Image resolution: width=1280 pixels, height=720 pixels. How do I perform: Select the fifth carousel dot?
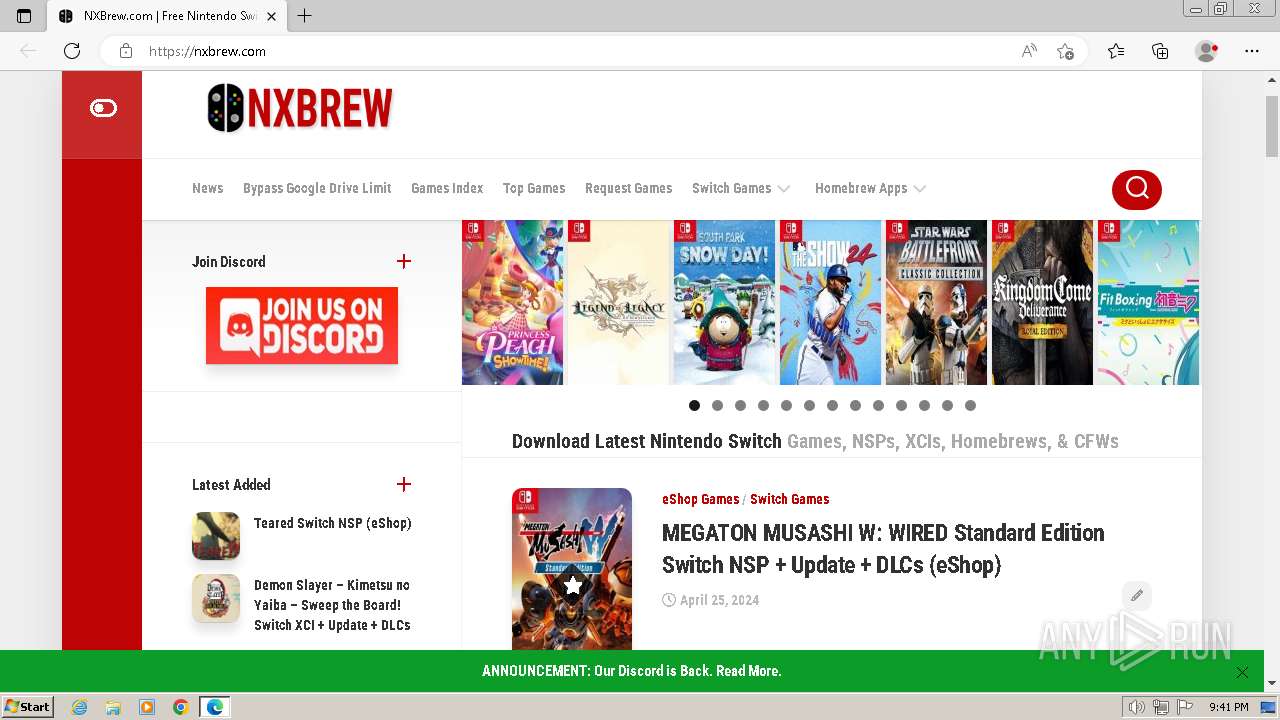click(x=786, y=405)
